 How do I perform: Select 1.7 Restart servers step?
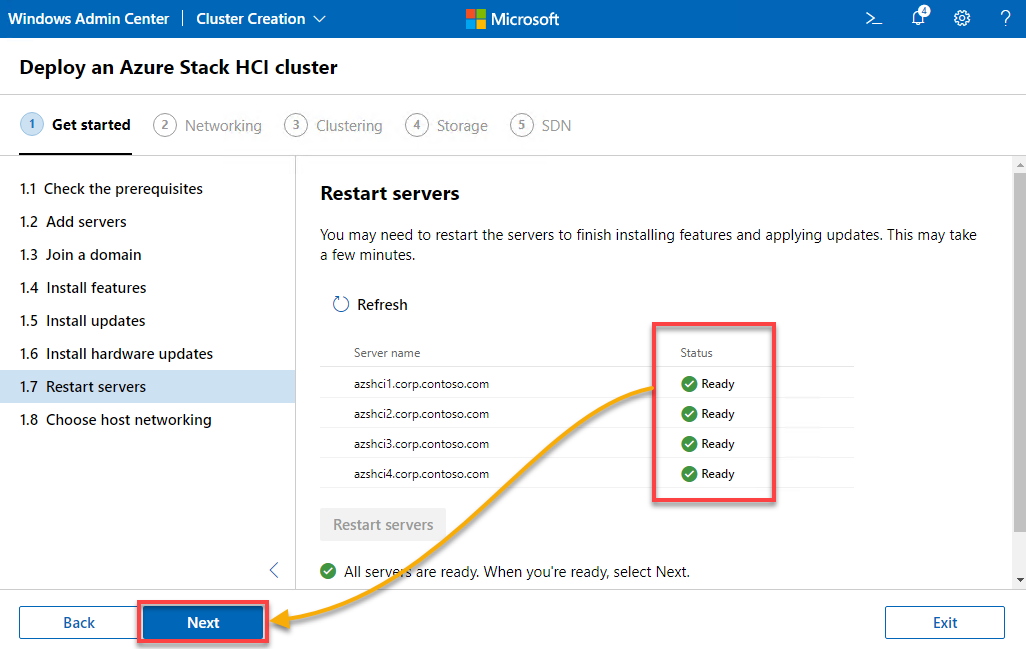(147, 387)
